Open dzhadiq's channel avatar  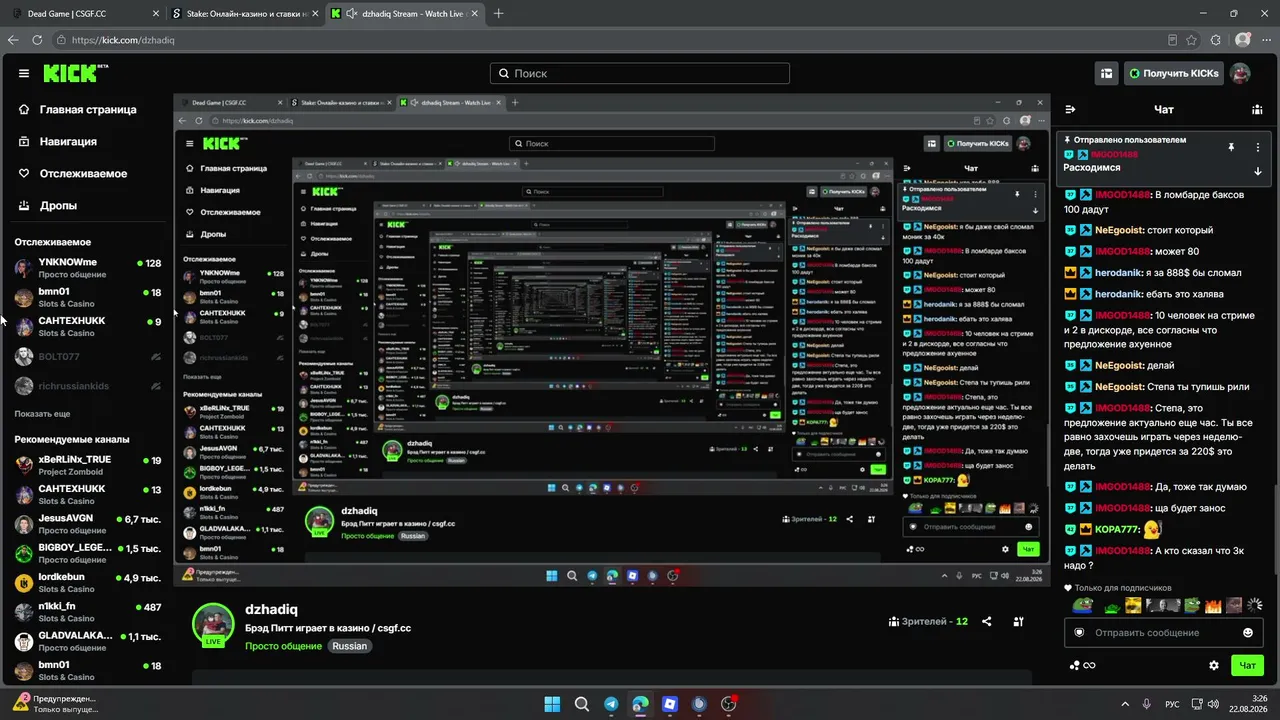pos(213,625)
